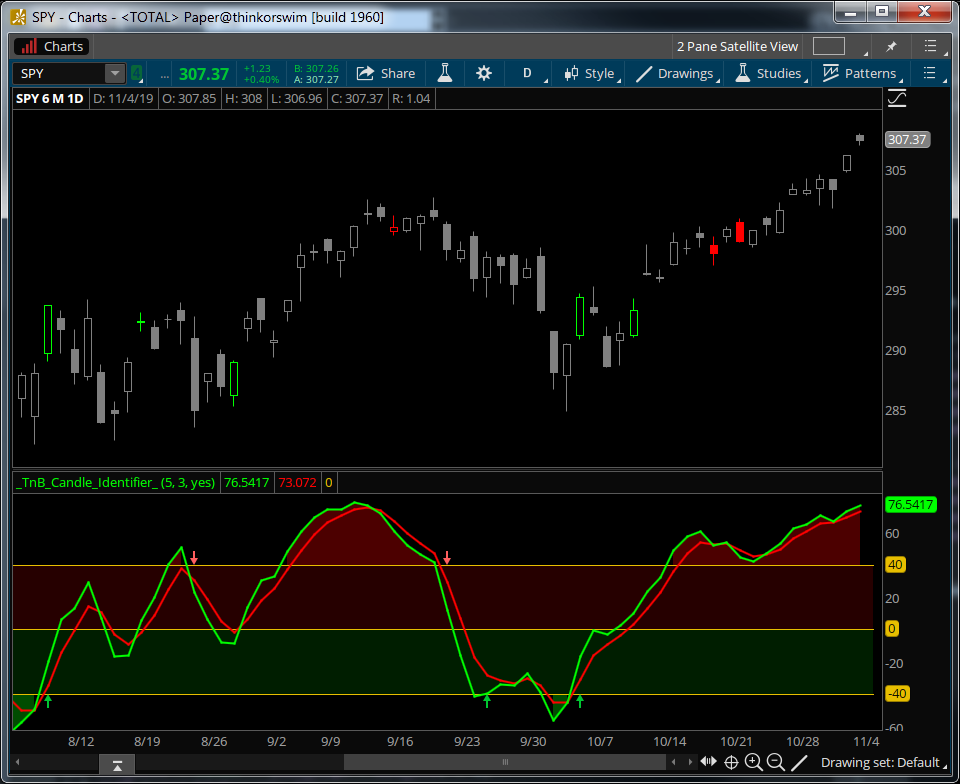This screenshot has height=784, width=960.
Task: Click the SPY 6 M 1D chart label
Action: tap(50, 99)
